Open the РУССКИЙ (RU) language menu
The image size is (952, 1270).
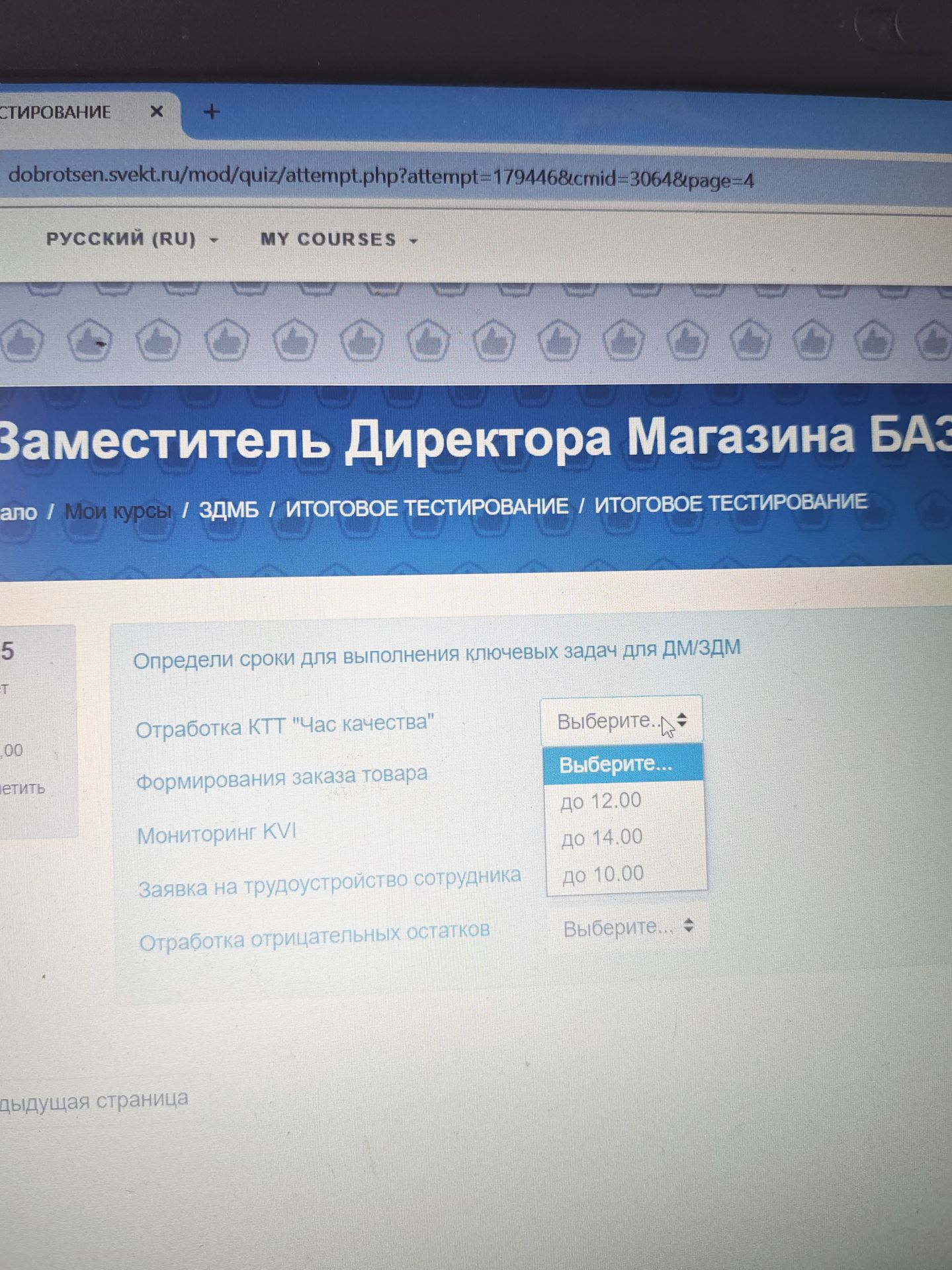(132, 239)
